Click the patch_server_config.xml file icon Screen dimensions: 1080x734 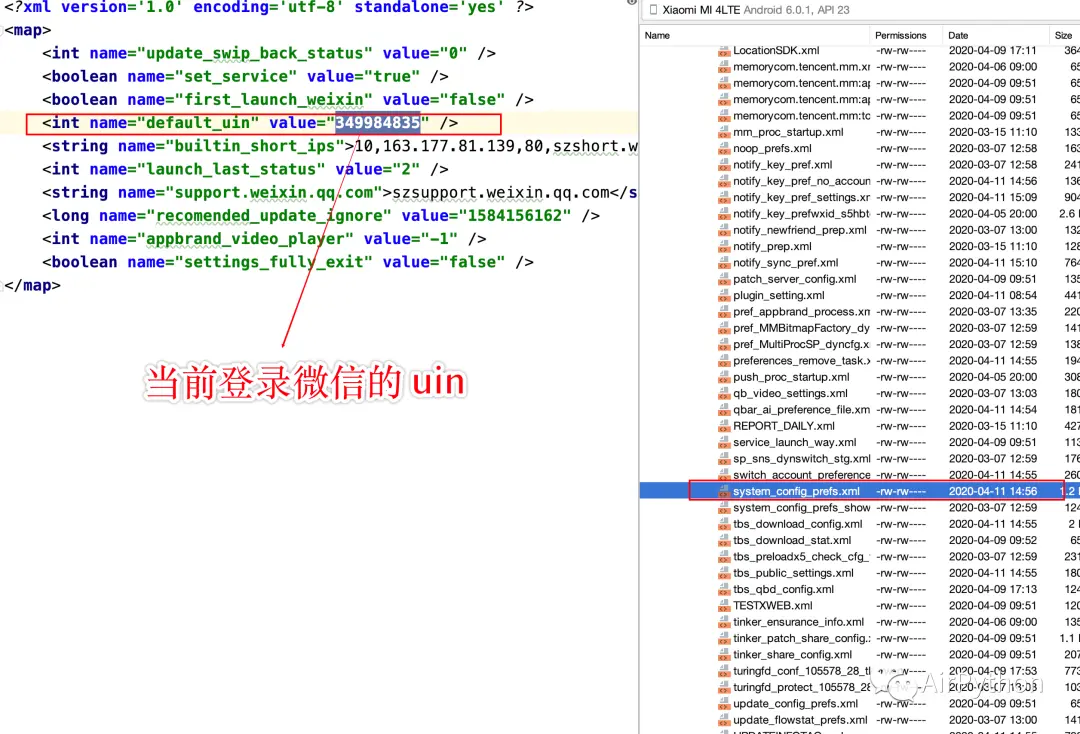tap(723, 280)
